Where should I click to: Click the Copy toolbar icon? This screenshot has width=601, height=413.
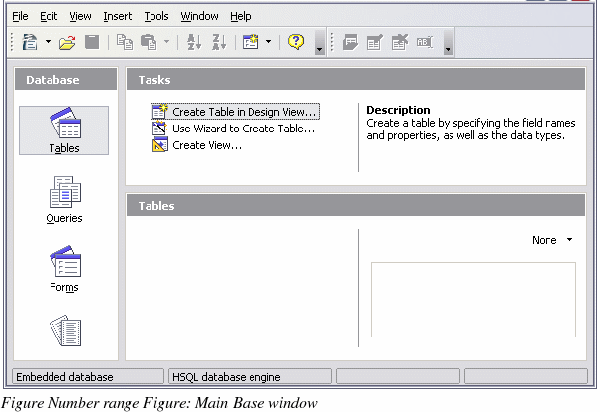[125, 42]
